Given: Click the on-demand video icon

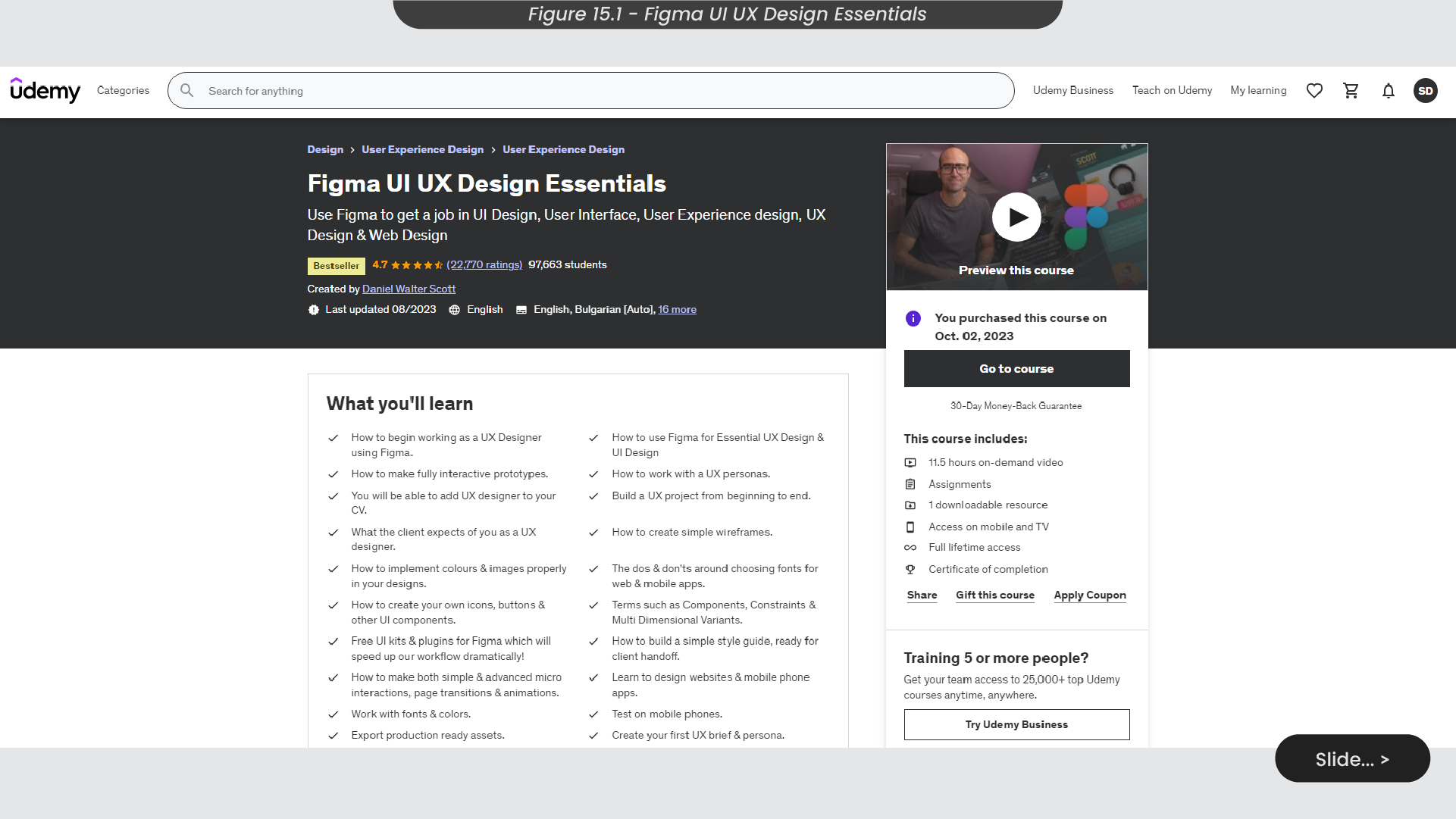Looking at the screenshot, I should [x=910, y=462].
